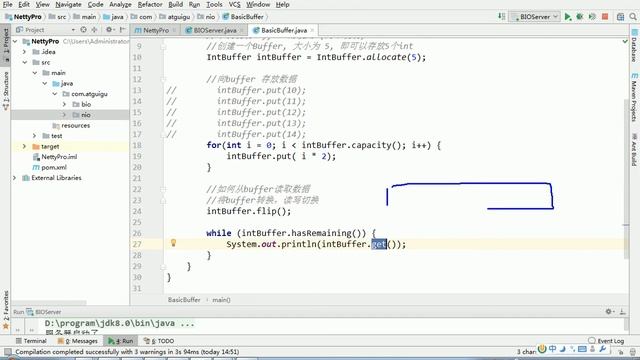Open Search Everywhere magnifier icon
640x360 pixels.
633,17
